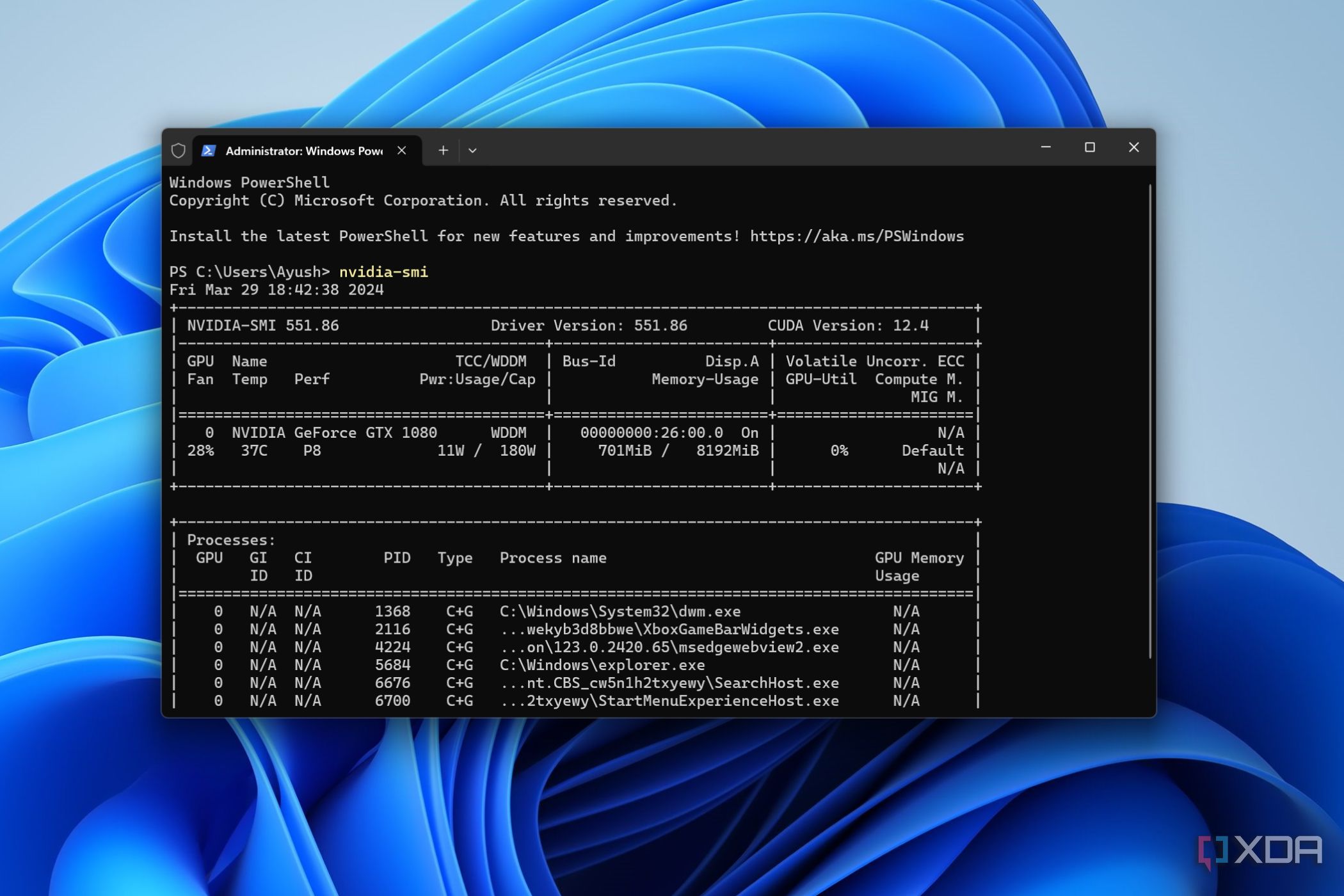This screenshot has width=1344, height=896.
Task: Click the explorer.exe process entry
Action: pos(600,665)
